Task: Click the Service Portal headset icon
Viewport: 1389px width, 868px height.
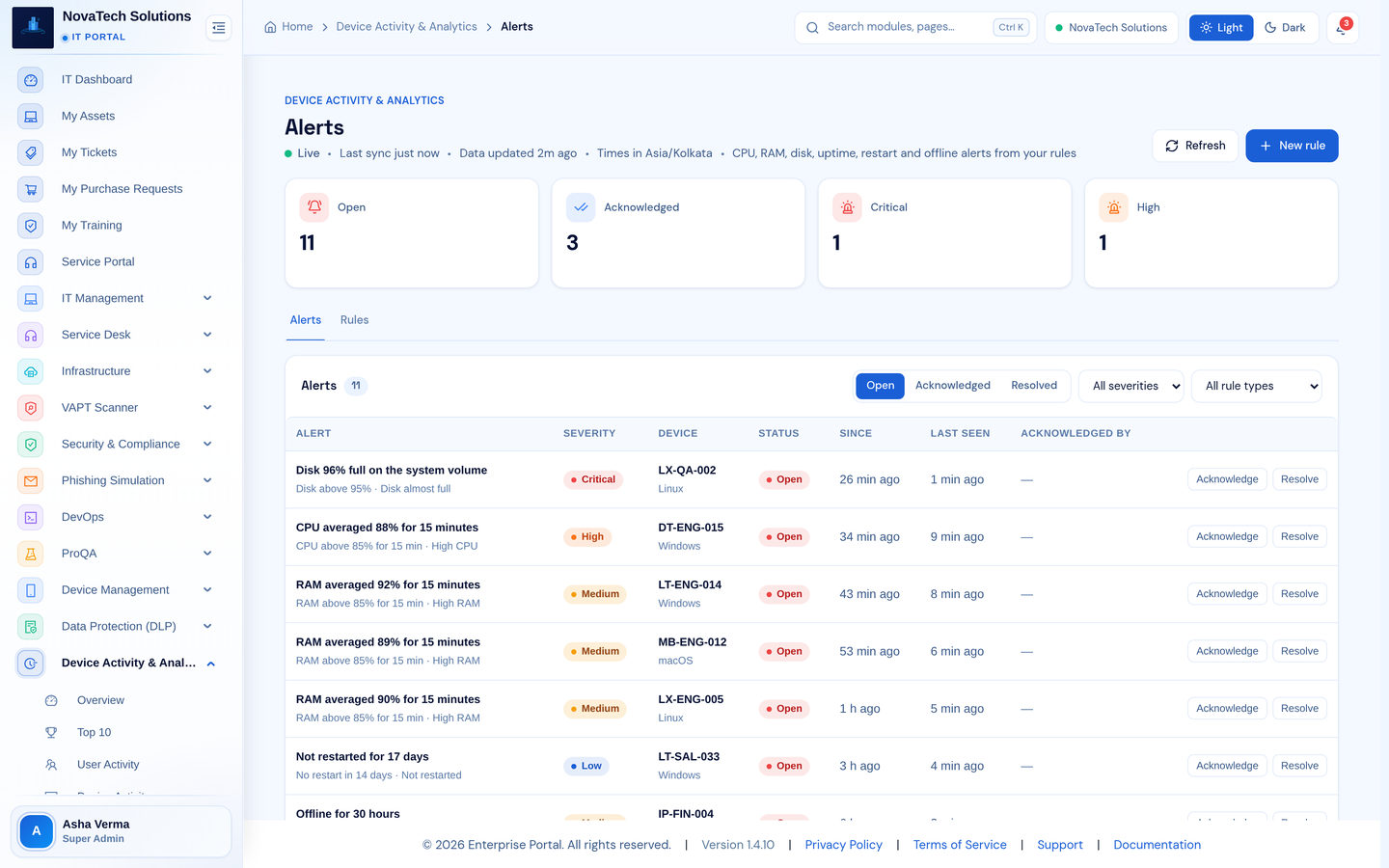Action: pos(31,262)
